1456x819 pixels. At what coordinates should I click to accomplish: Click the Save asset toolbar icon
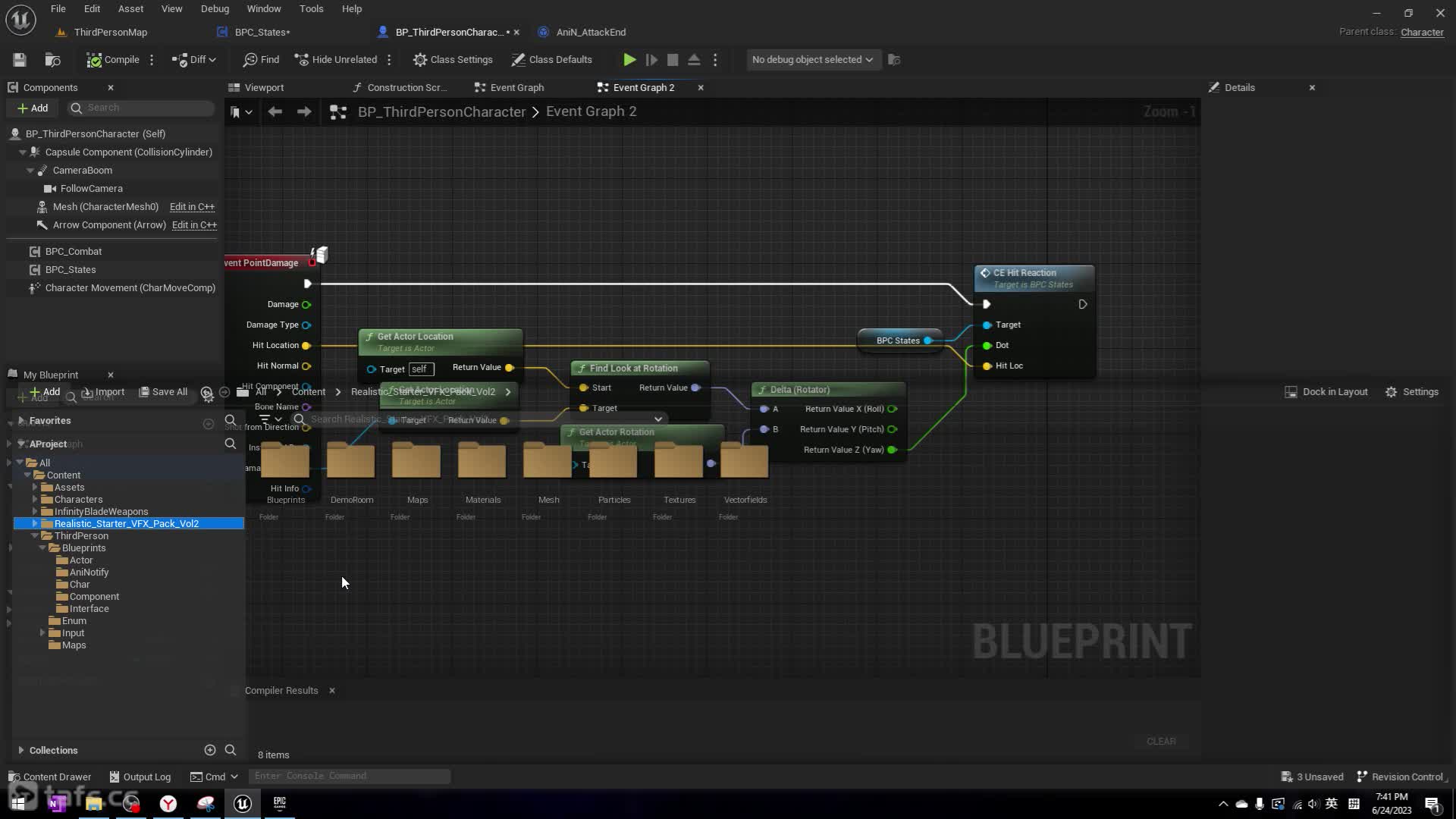coord(20,60)
